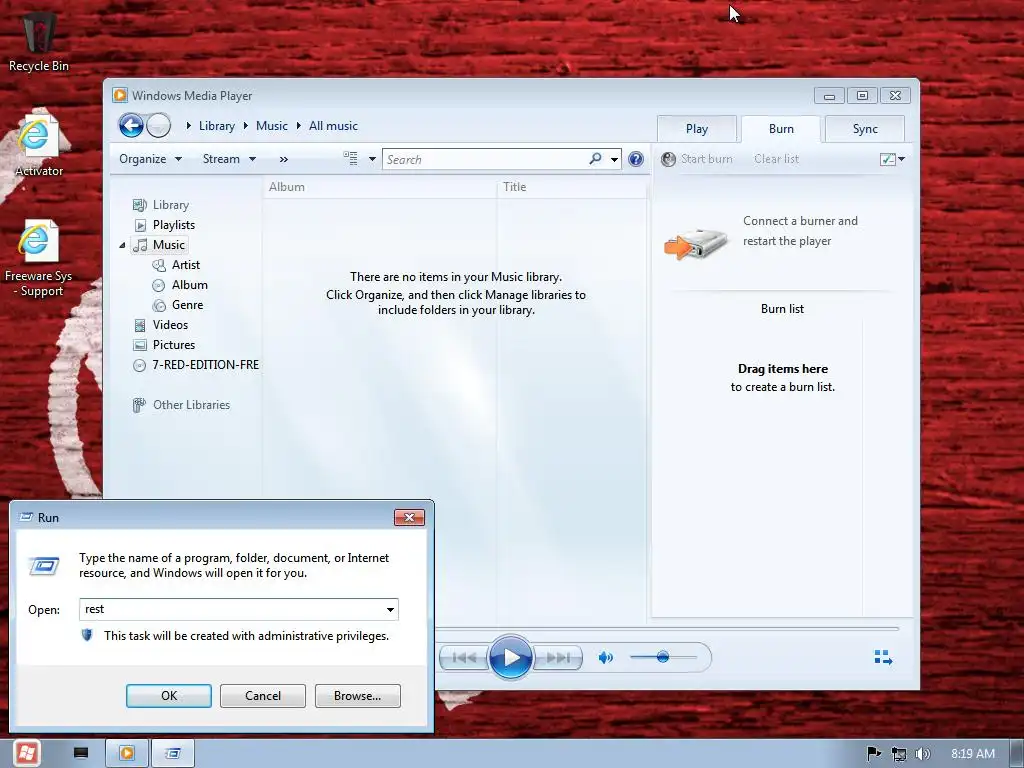Switch to the Play tab
1024x768 pixels.
[x=697, y=129]
